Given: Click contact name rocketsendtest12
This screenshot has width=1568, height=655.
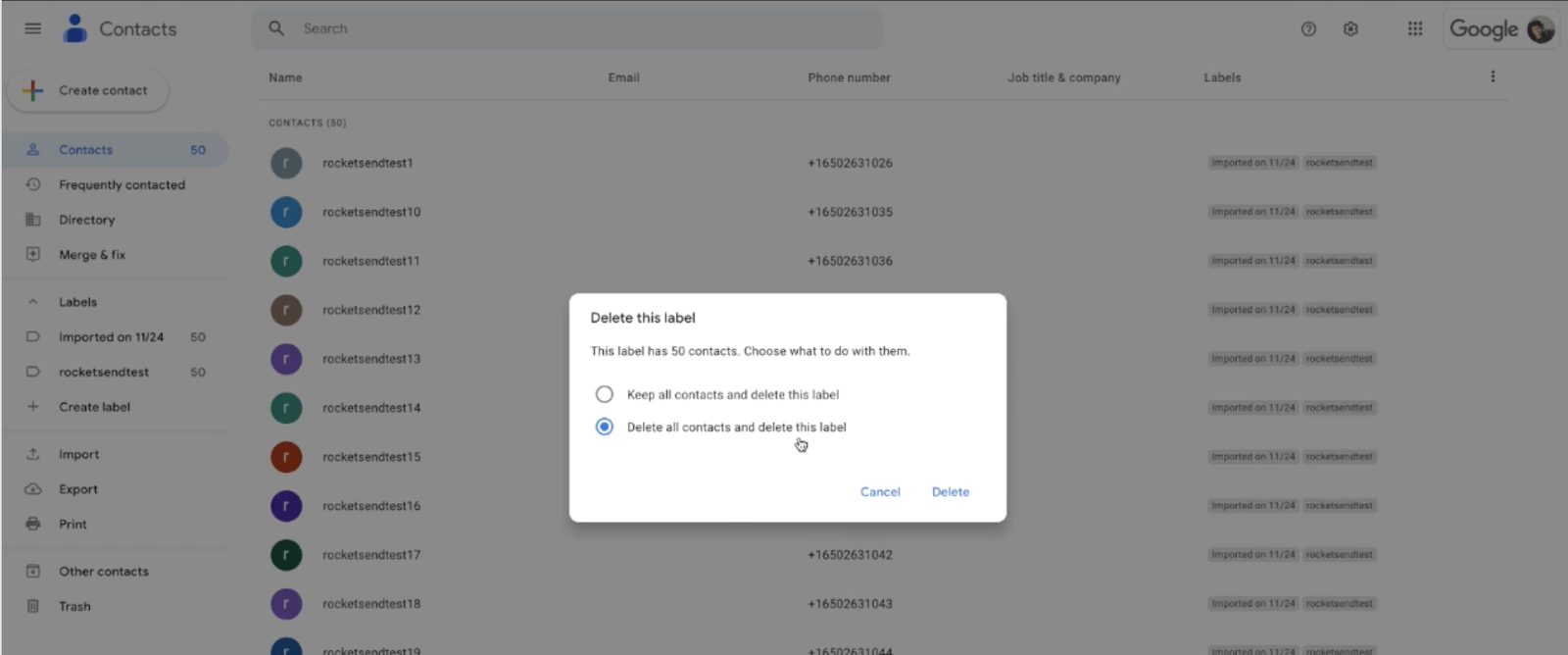Looking at the screenshot, I should point(371,310).
